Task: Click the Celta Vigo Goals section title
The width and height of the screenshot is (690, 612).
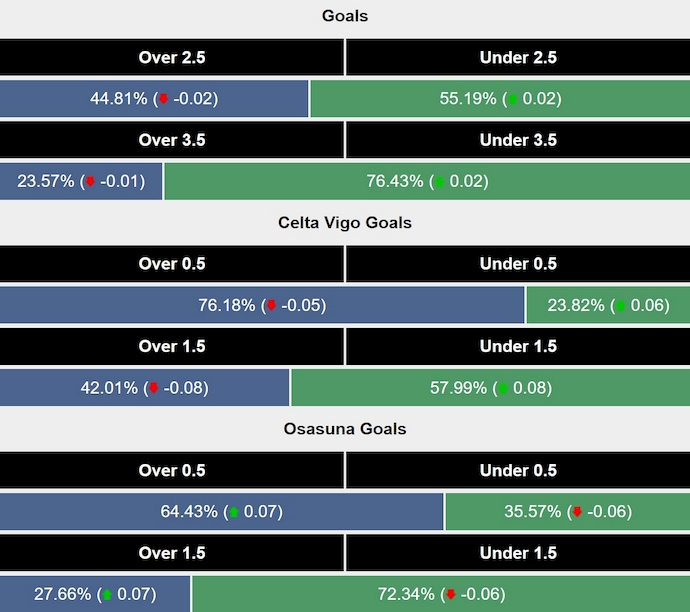Action: 345,222
